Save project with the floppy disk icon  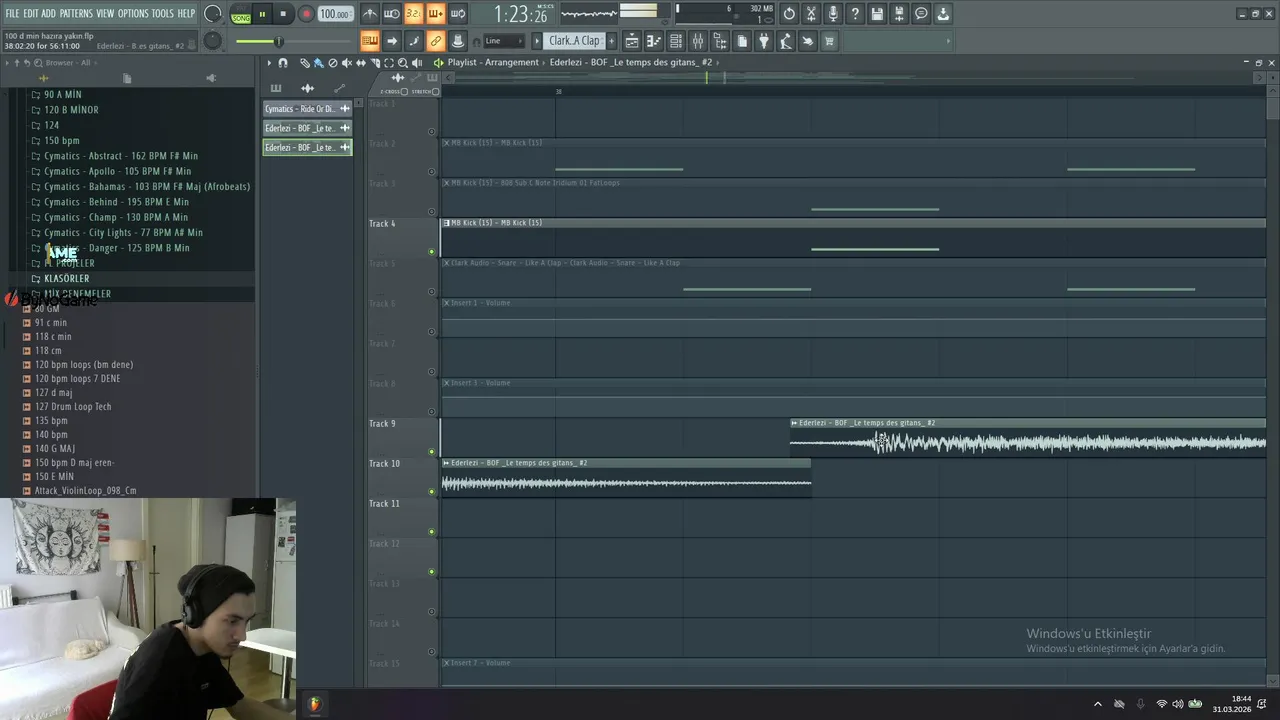(877, 14)
